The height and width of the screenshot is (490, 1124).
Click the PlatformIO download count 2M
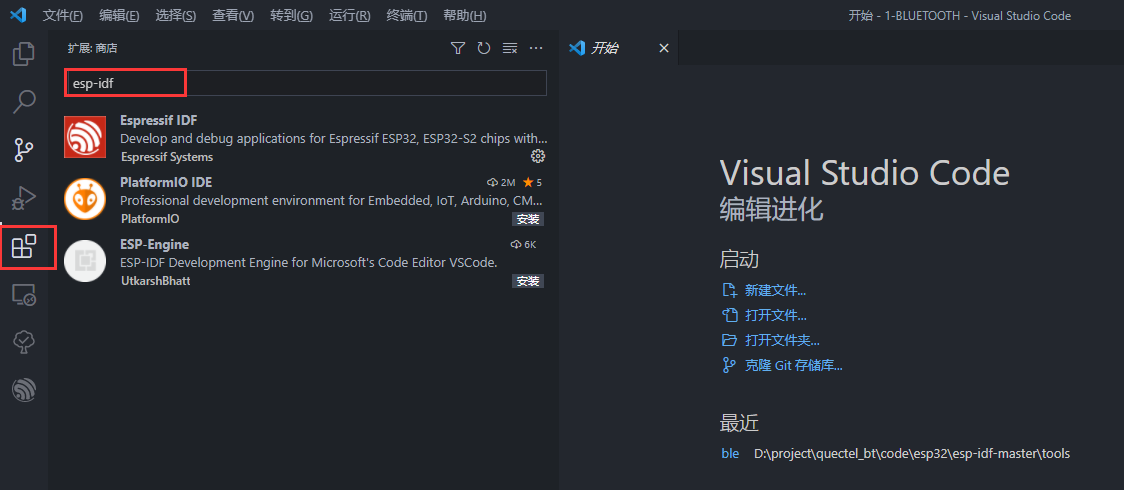pyautogui.click(x=502, y=183)
